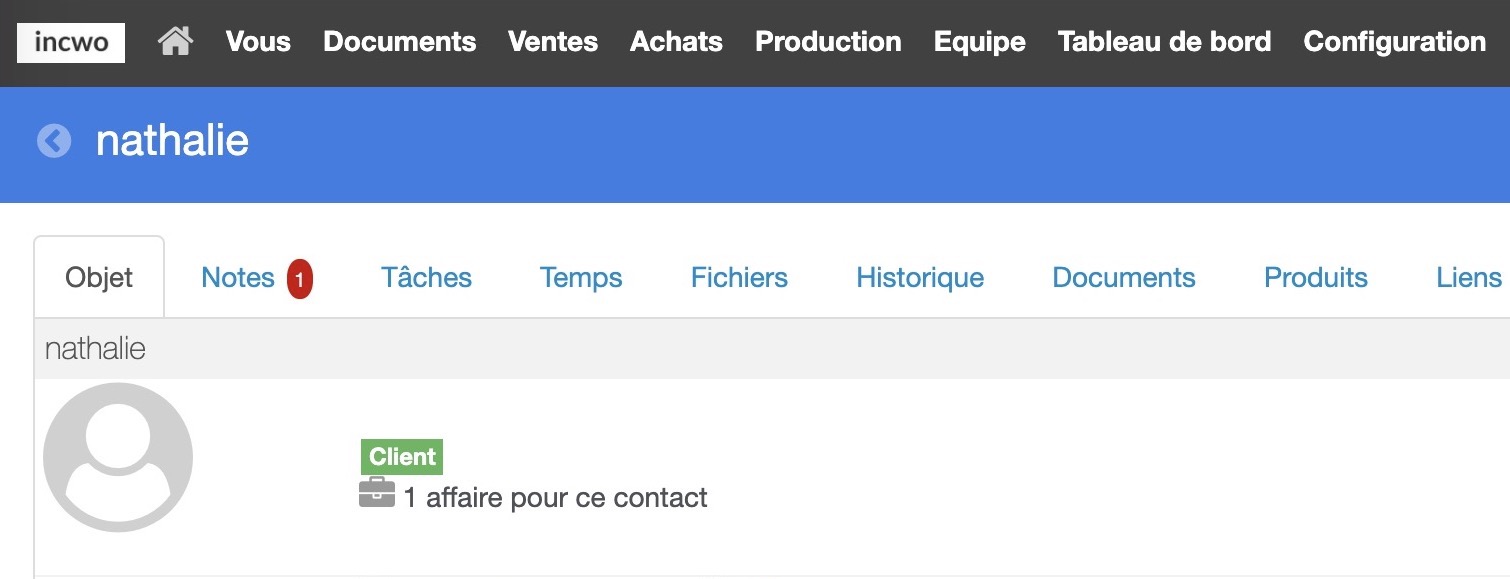This screenshot has height=579, width=1510.
Task: Go back using the blue arrow icon
Action: click(x=54, y=141)
